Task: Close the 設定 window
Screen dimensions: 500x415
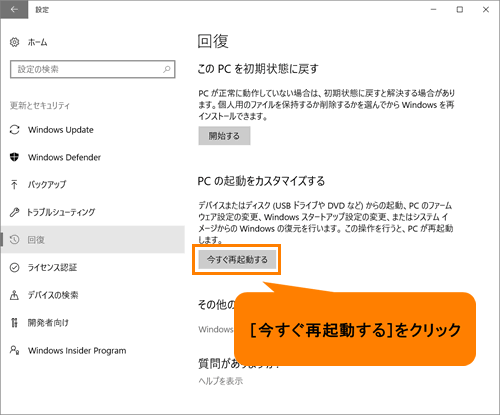Action: click(486, 10)
